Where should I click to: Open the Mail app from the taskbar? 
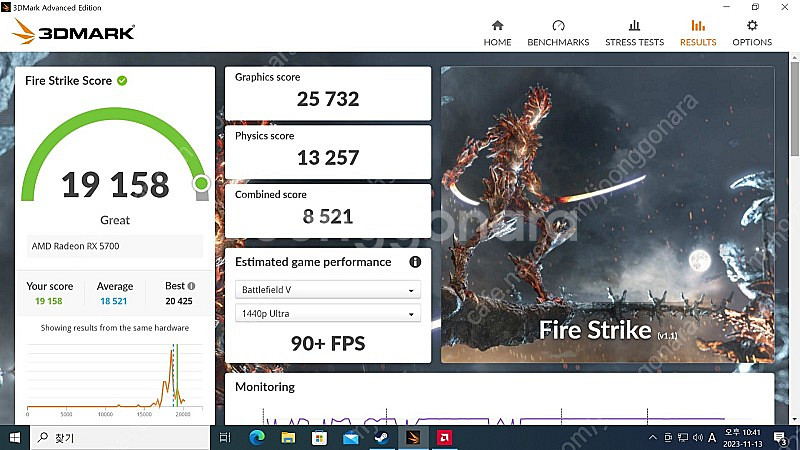pos(351,438)
